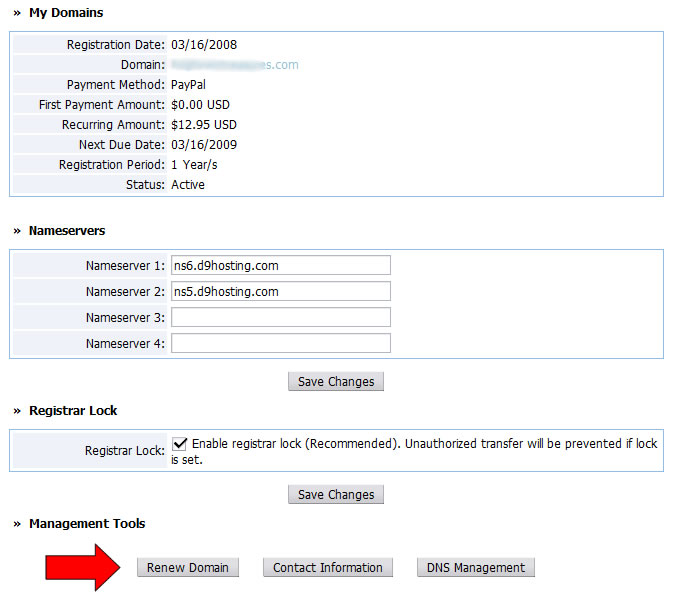Focus the empty Nameserver 3 field
The width and height of the screenshot is (687, 597).
[x=280, y=317]
